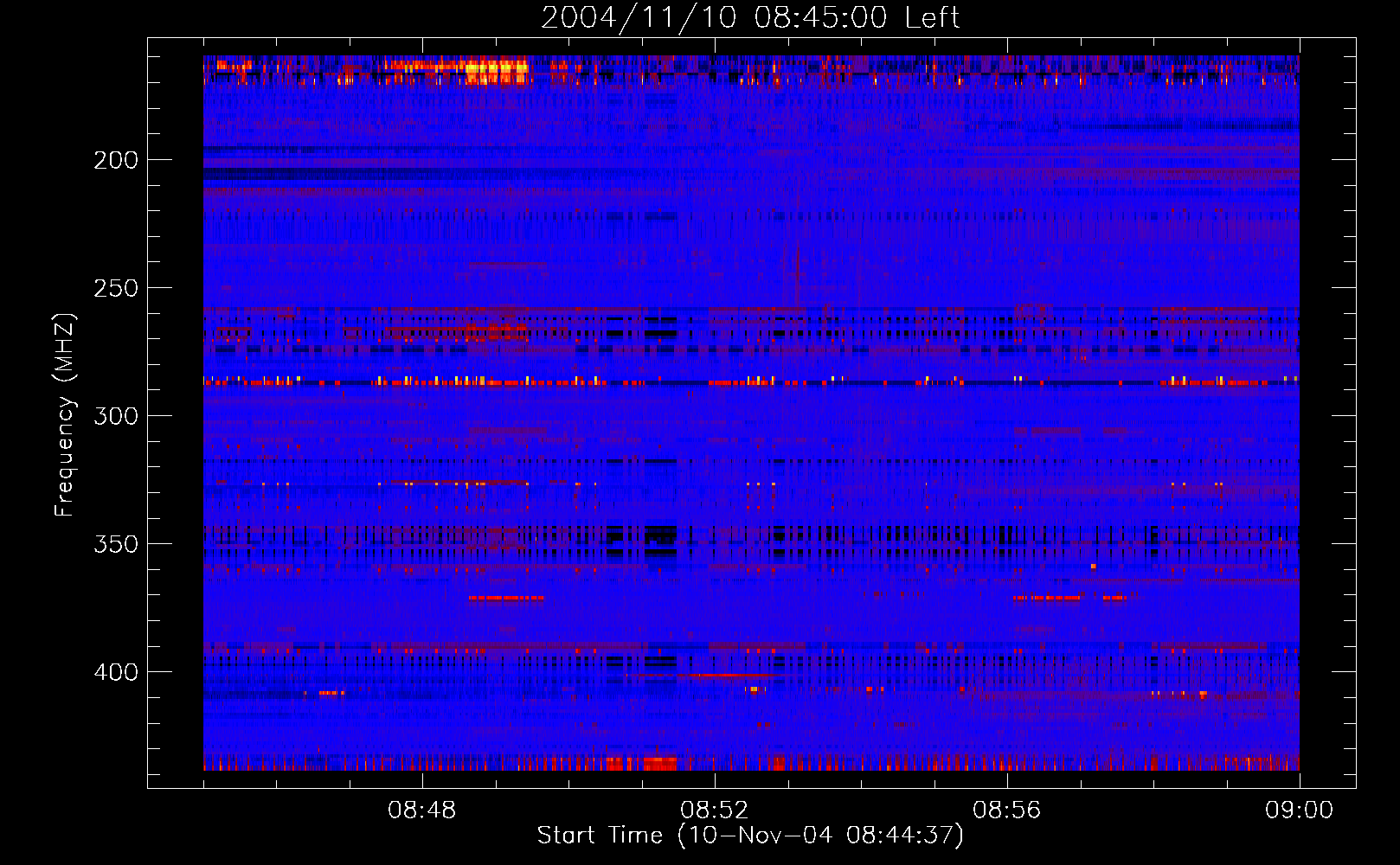Screen dimensions: 1400x865
Task: Select the 300 frequency axis label
Action: coord(116,416)
